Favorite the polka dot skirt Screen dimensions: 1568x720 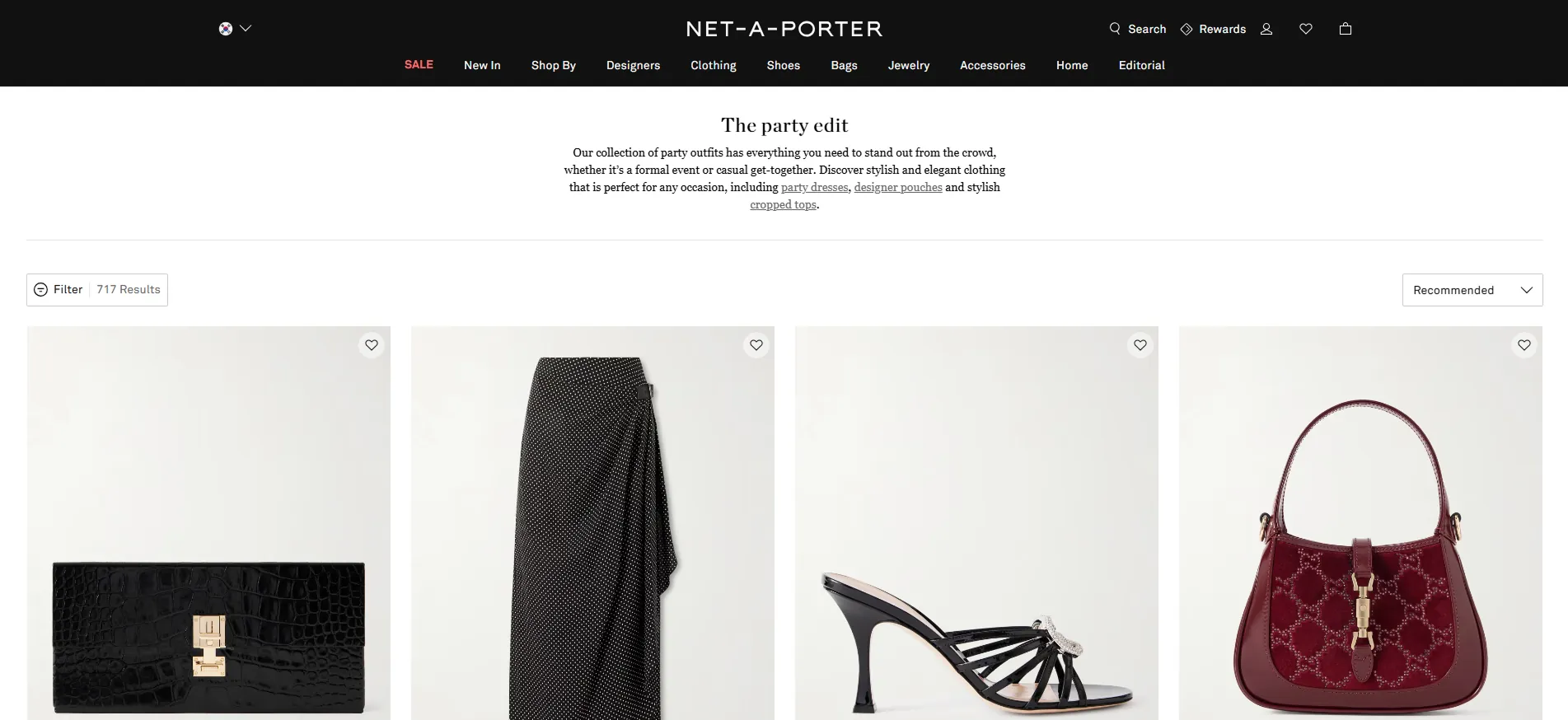(756, 345)
